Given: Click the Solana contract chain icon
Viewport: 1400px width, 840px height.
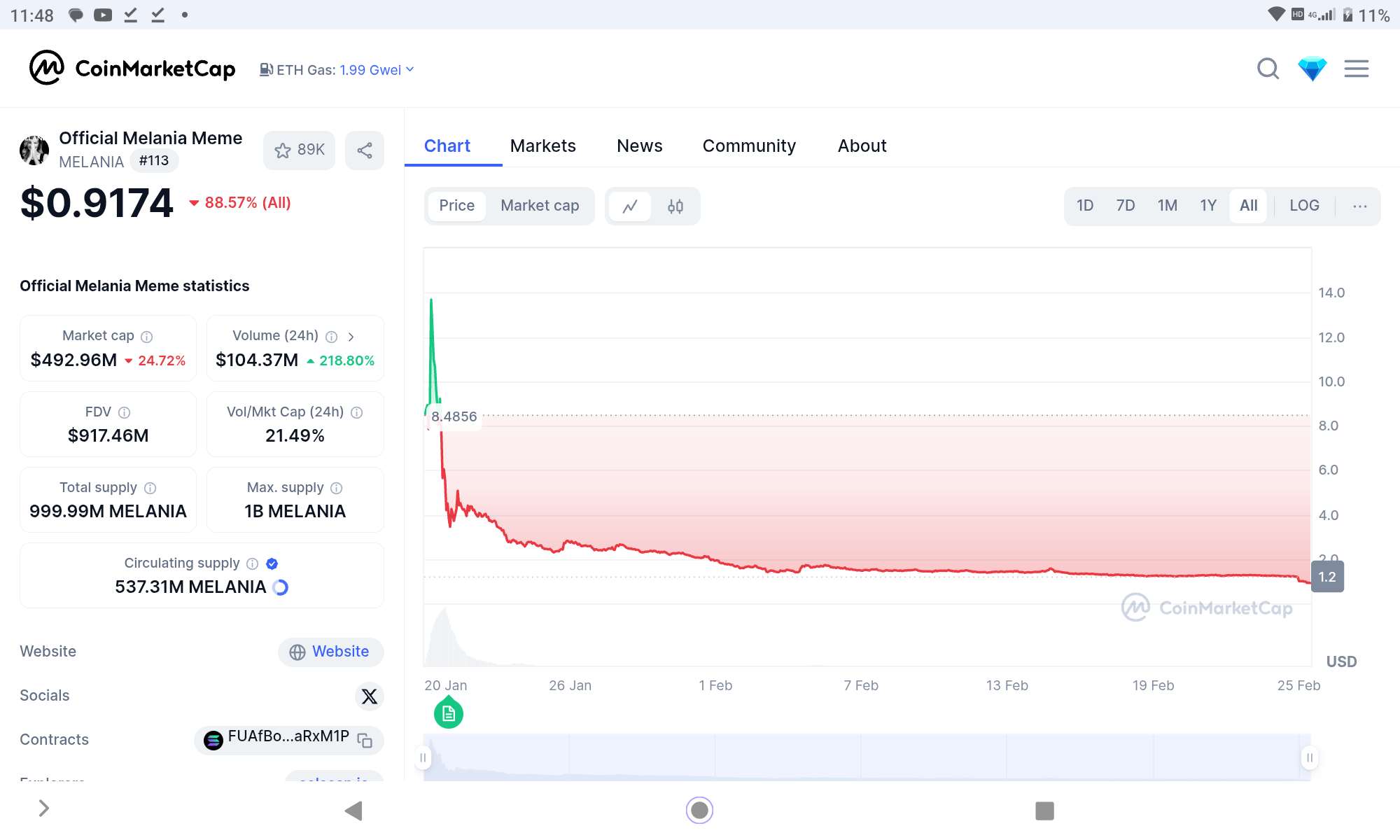Looking at the screenshot, I should tap(213, 740).
